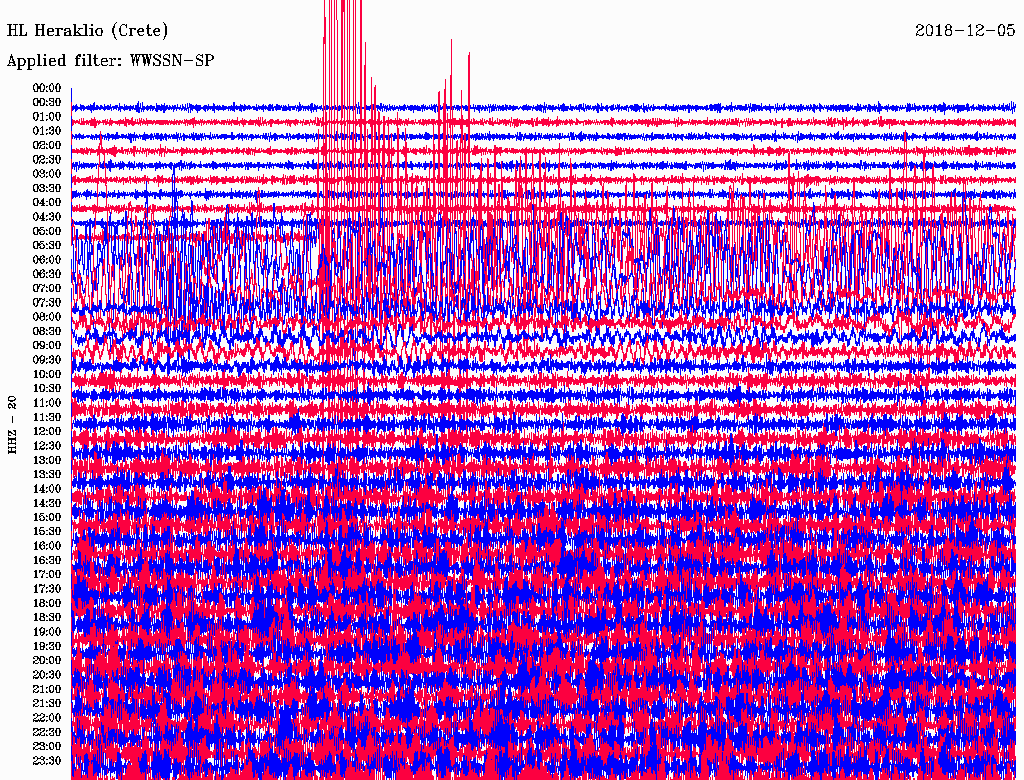This screenshot has height=780, width=1024.
Task: Click the 05:00 time label
Action: pos(47,231)
